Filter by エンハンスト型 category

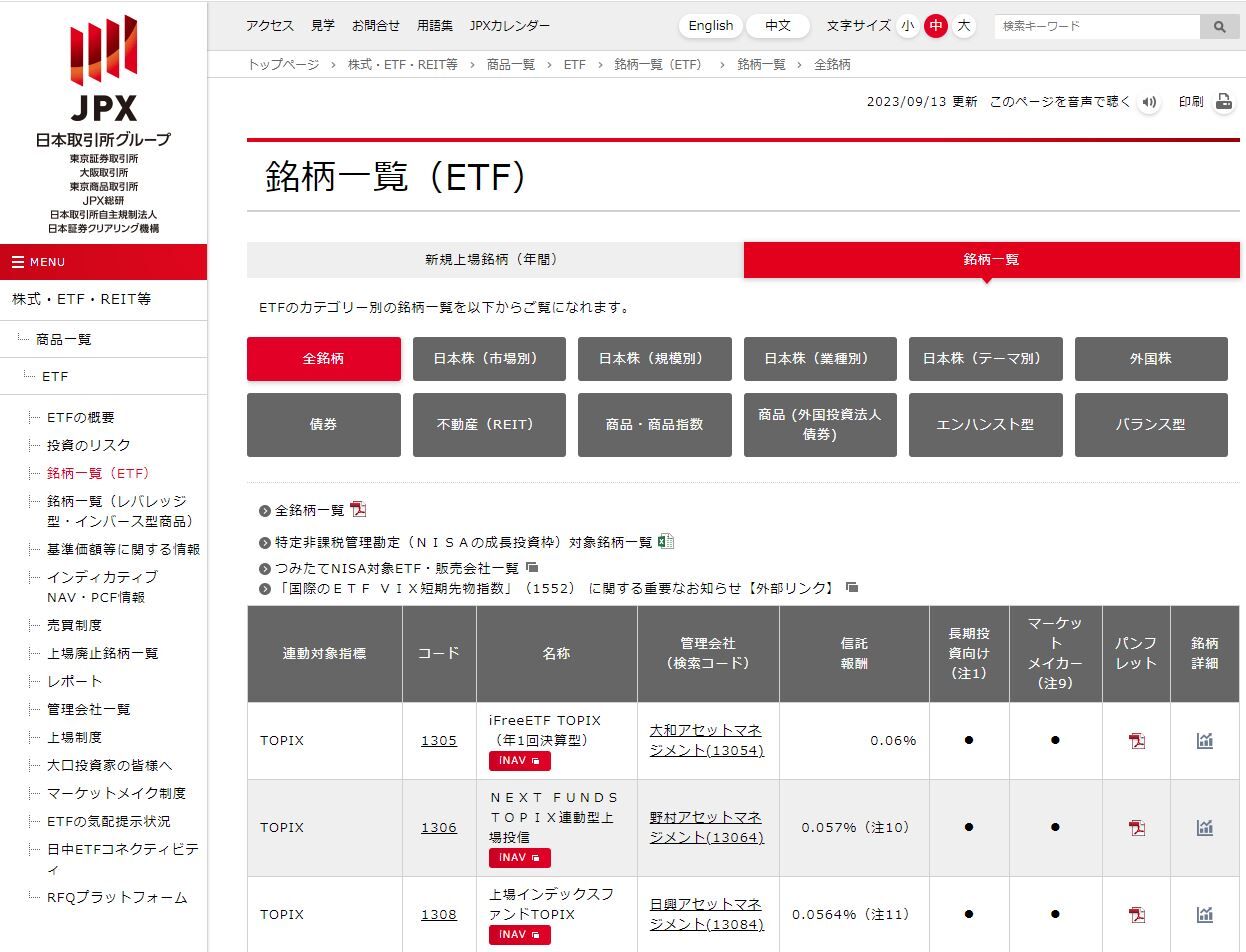coord(986,425)
